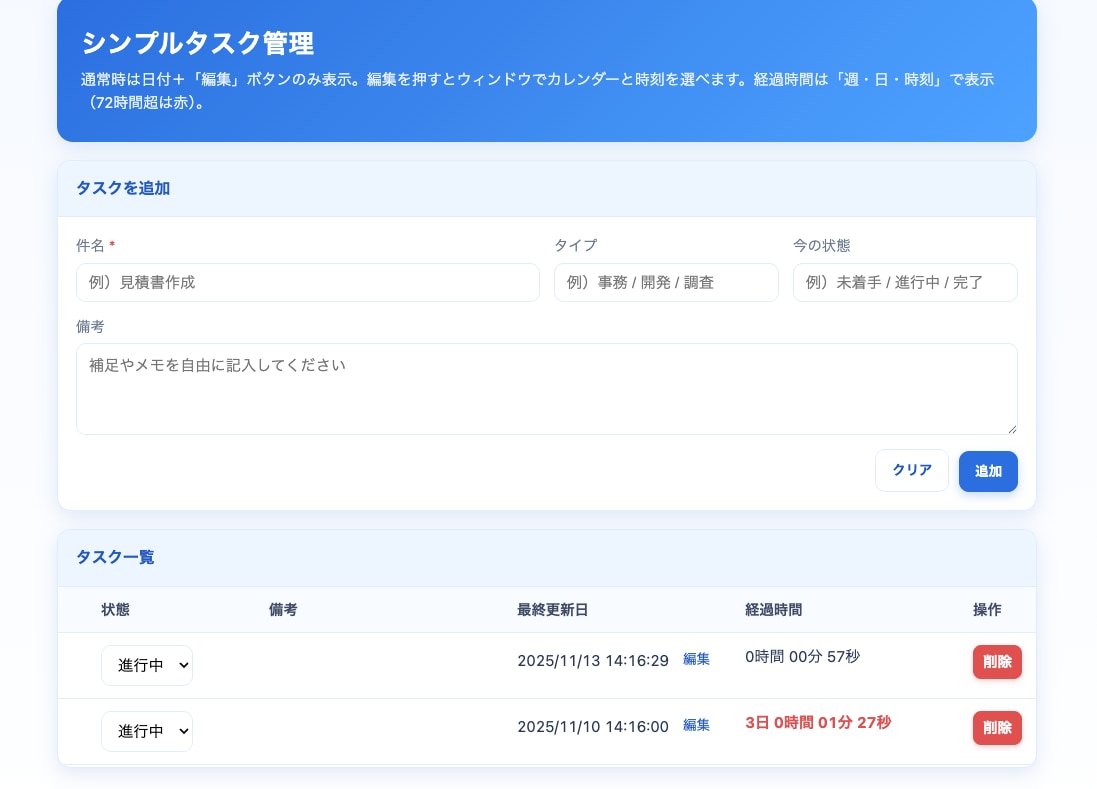This screenshot has width=1097, height=789.
Task: Click the 件名 text field
Action: pyautogui.click(x=307, y=283)
